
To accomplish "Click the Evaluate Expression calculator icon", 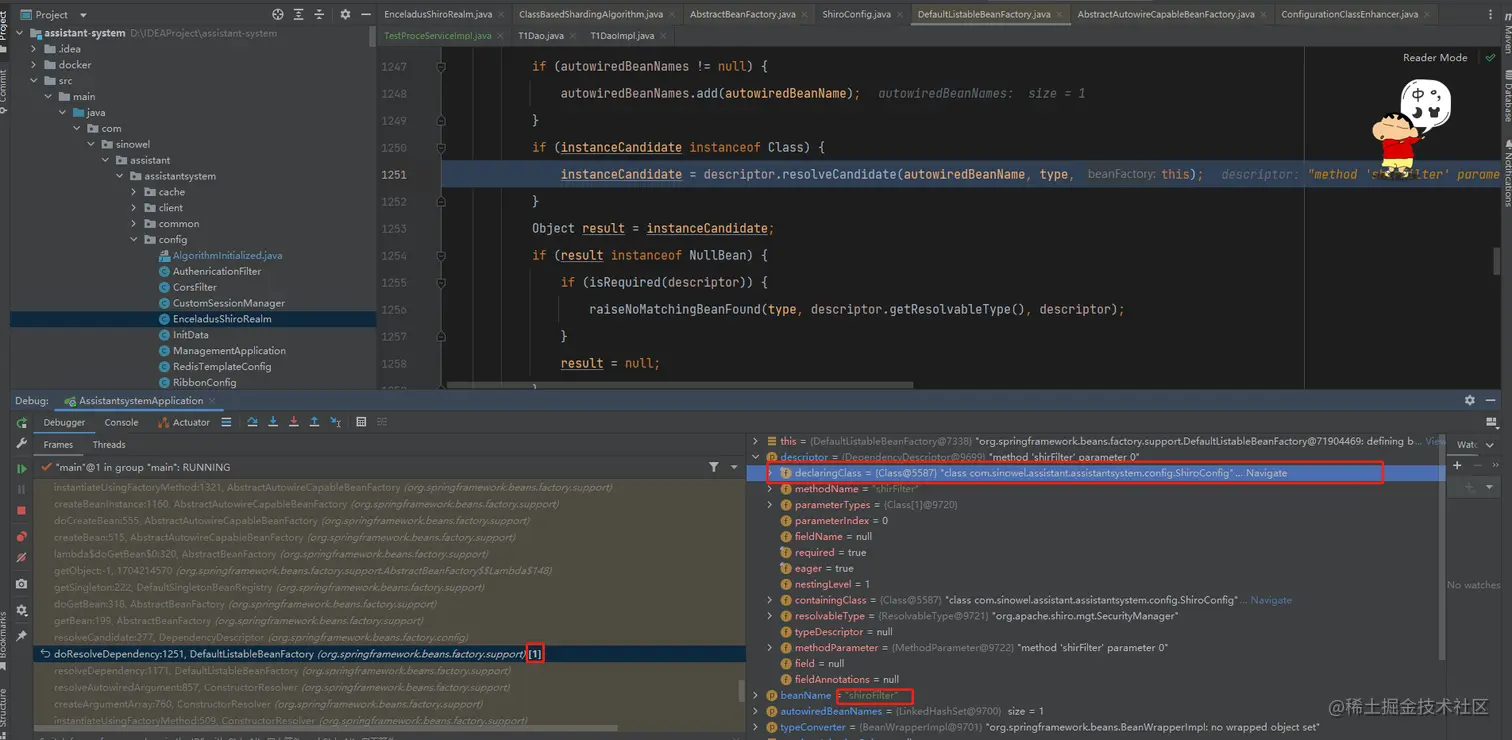I will pos(361,422).
